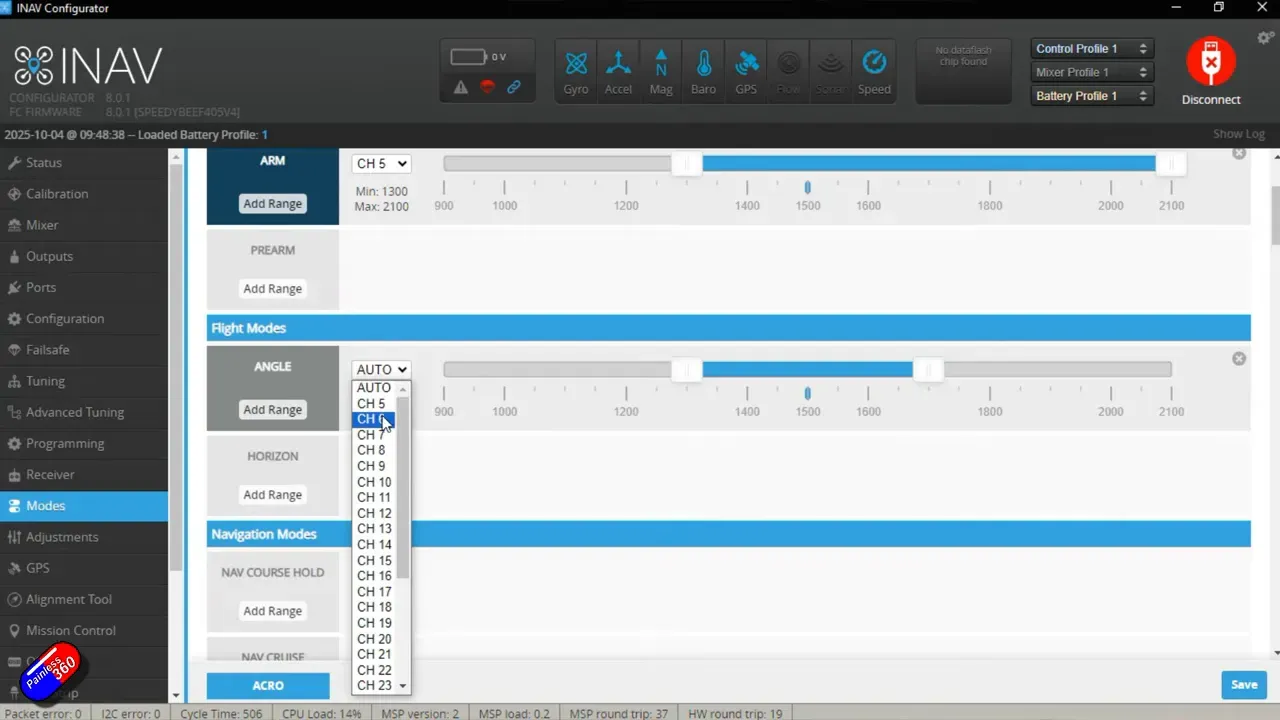Image resolution: width=1280 pixels, height=720 pixels.
Task: Go to the Failsafe sidebar tab
Action: tap(47, 350)
